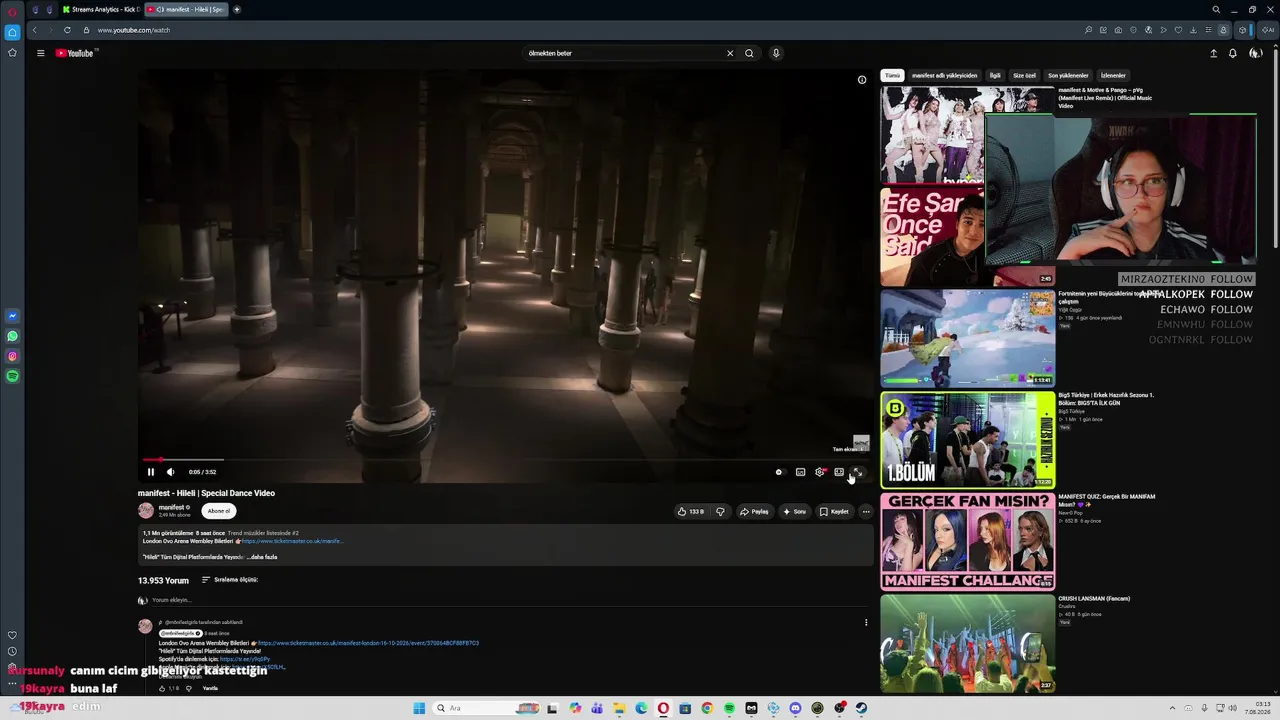
Task: Click the YouTube search magnifier button
Action: click(x=749, y=53)
